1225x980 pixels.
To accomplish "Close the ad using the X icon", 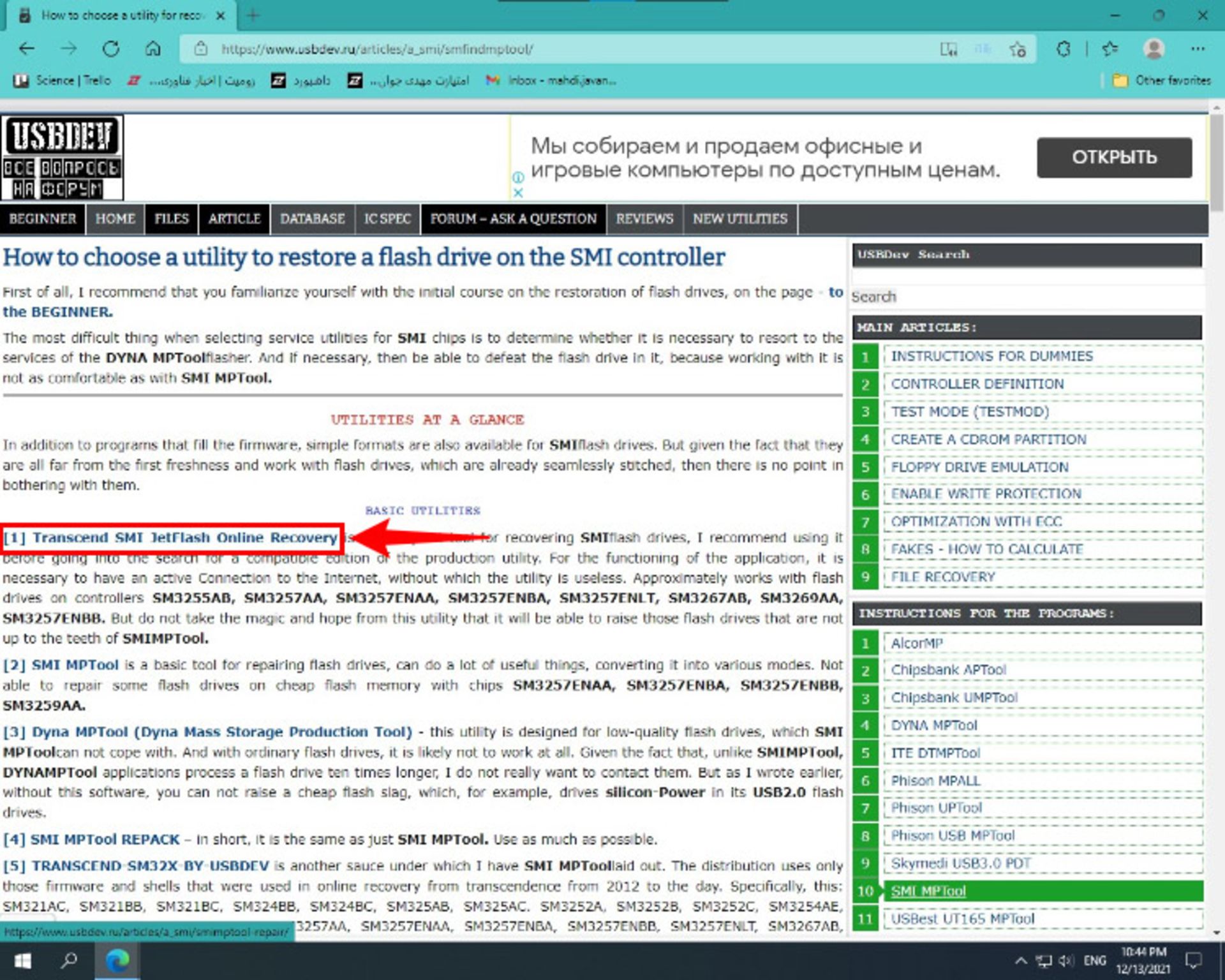I will coord(518,192).
